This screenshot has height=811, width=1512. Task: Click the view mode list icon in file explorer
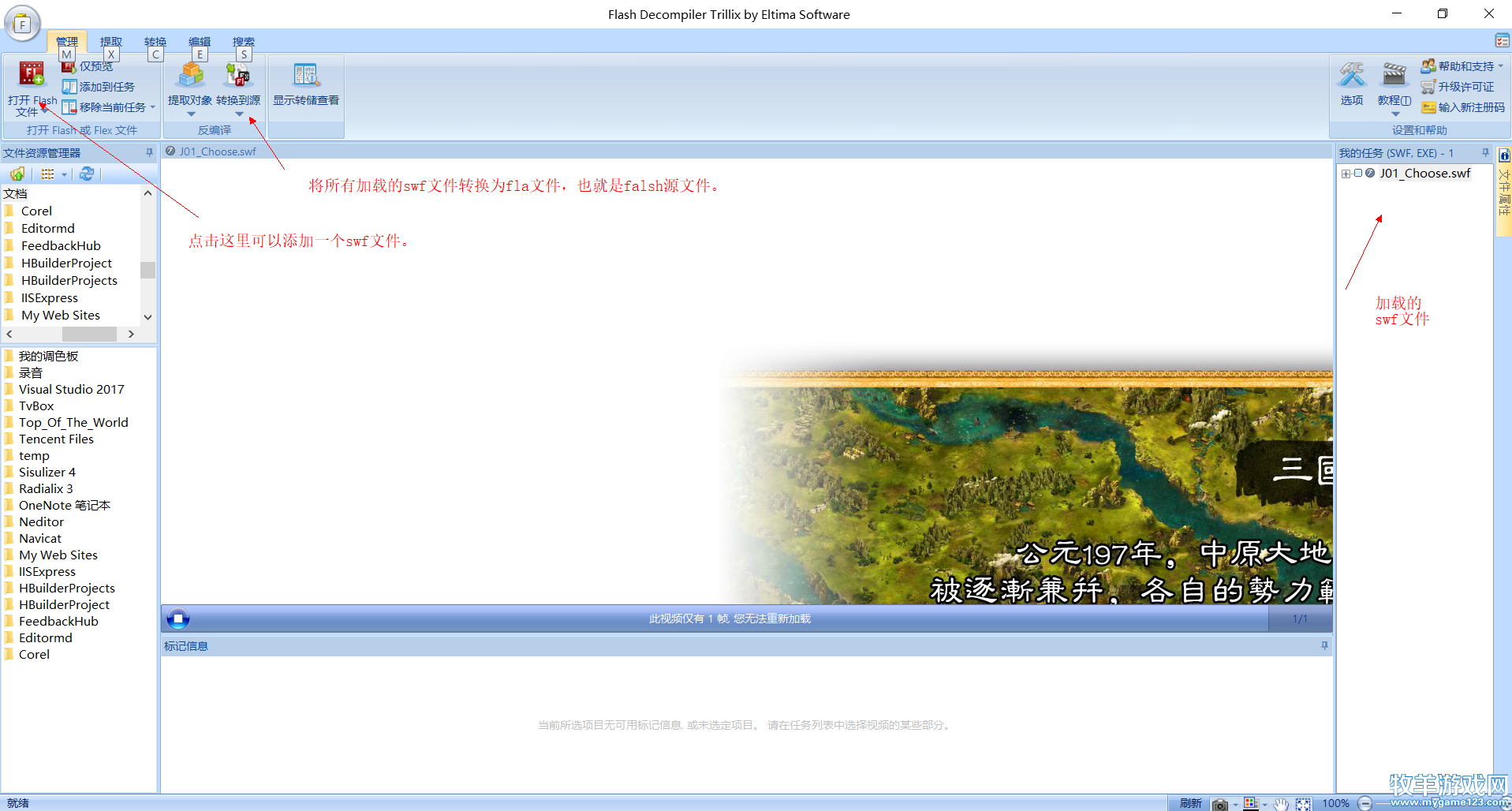click(x=48, y=174)
